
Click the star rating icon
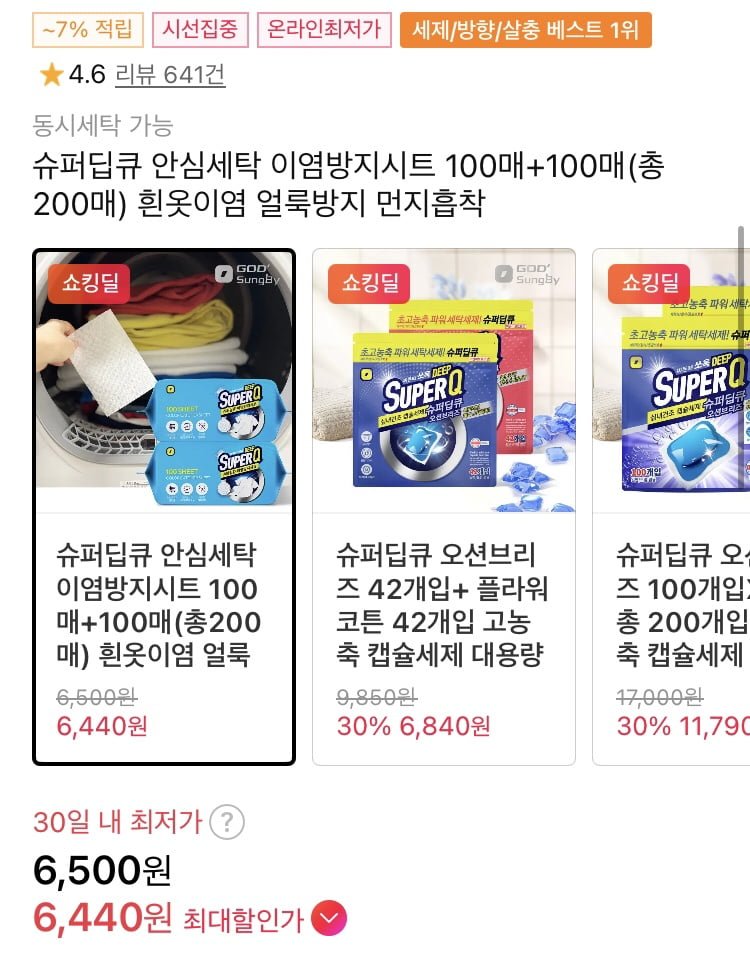tap(51, 75)
